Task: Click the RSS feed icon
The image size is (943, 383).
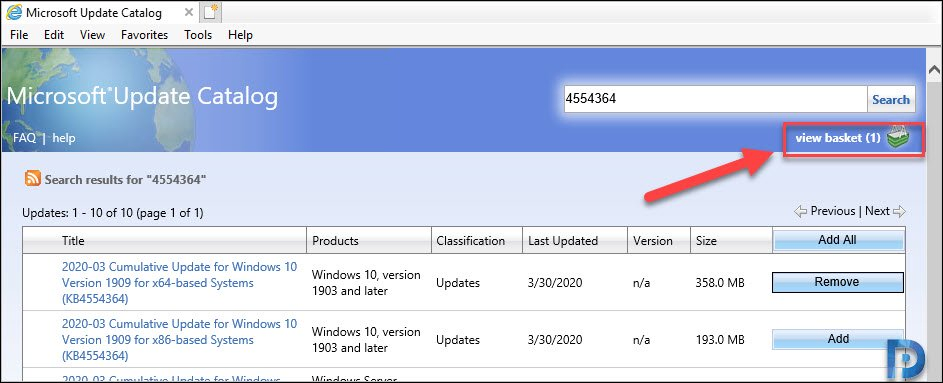Action: (x=32, y=179)
